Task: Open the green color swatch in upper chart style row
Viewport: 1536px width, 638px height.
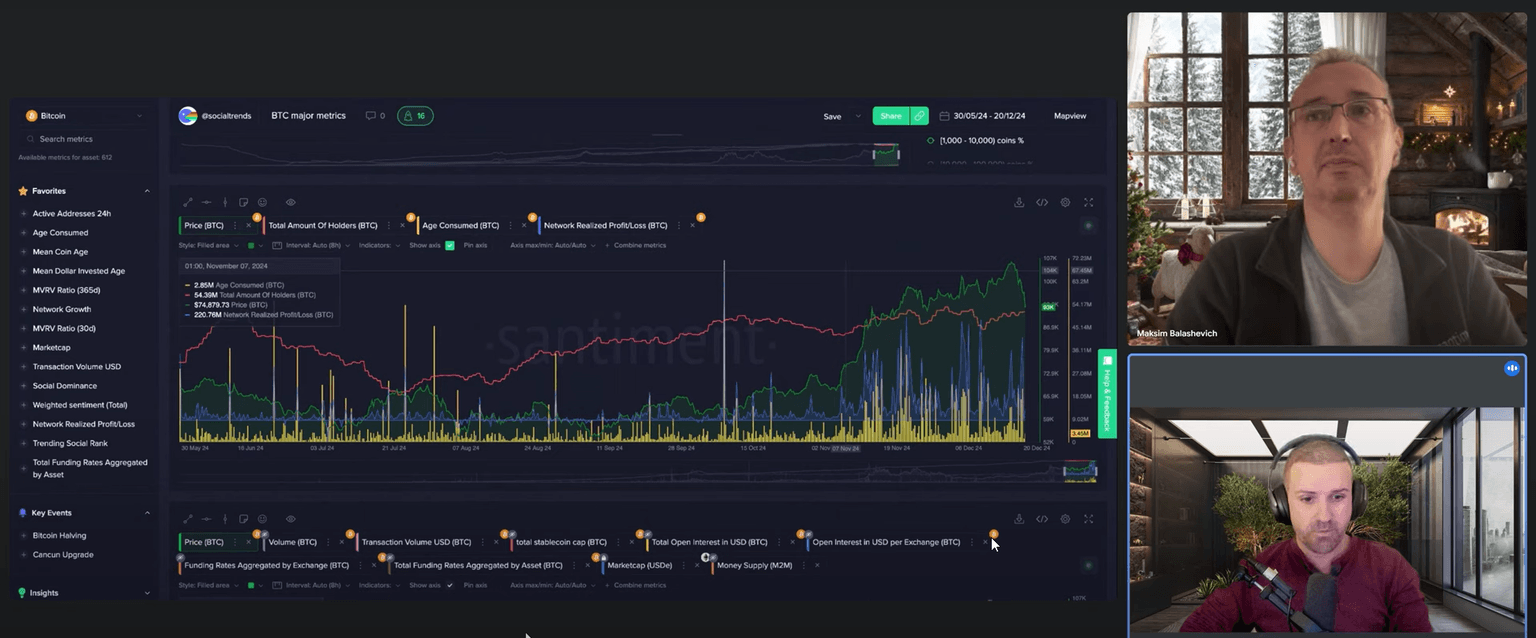Action: pos(250,245)
